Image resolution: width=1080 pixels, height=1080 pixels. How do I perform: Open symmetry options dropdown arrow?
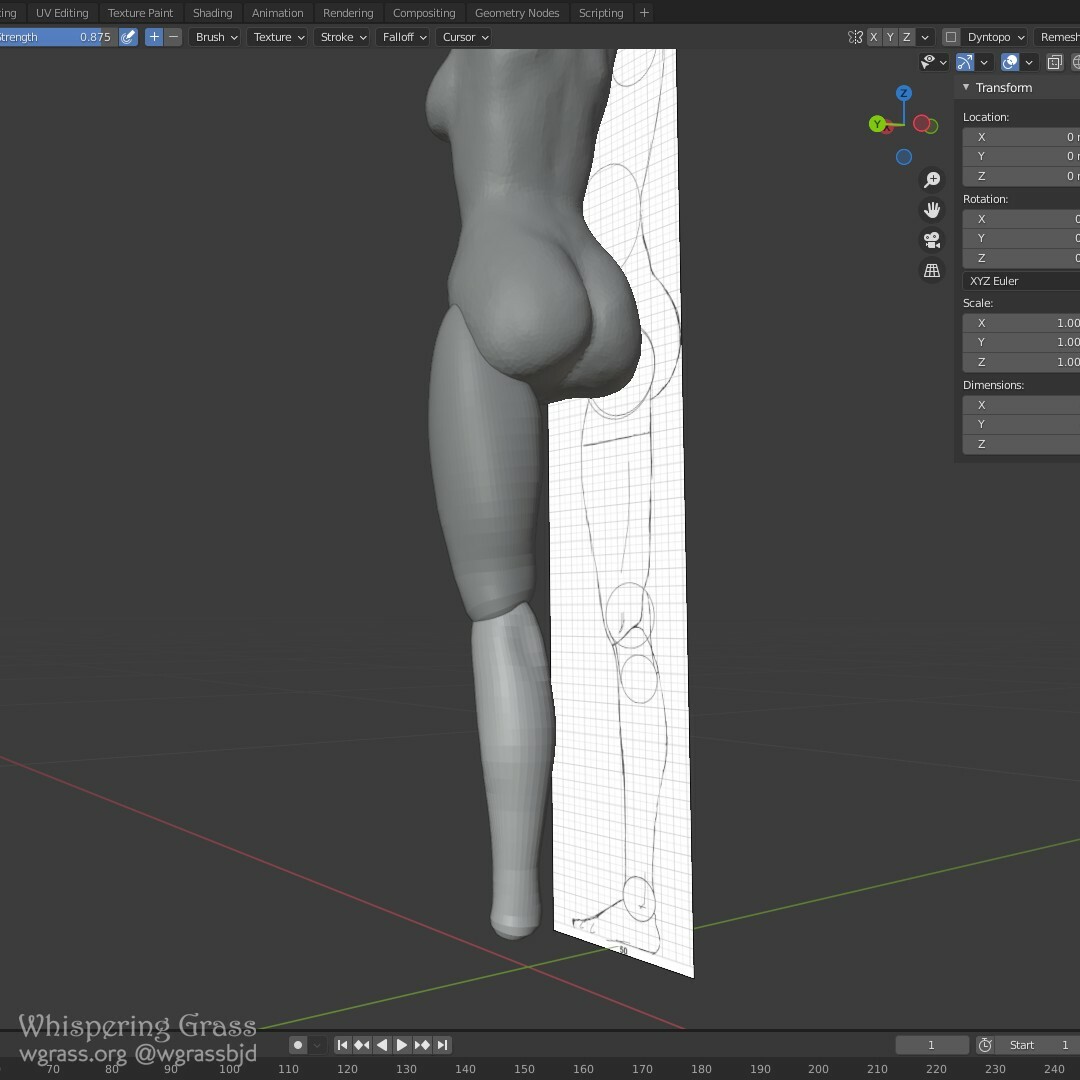(925, 37)
